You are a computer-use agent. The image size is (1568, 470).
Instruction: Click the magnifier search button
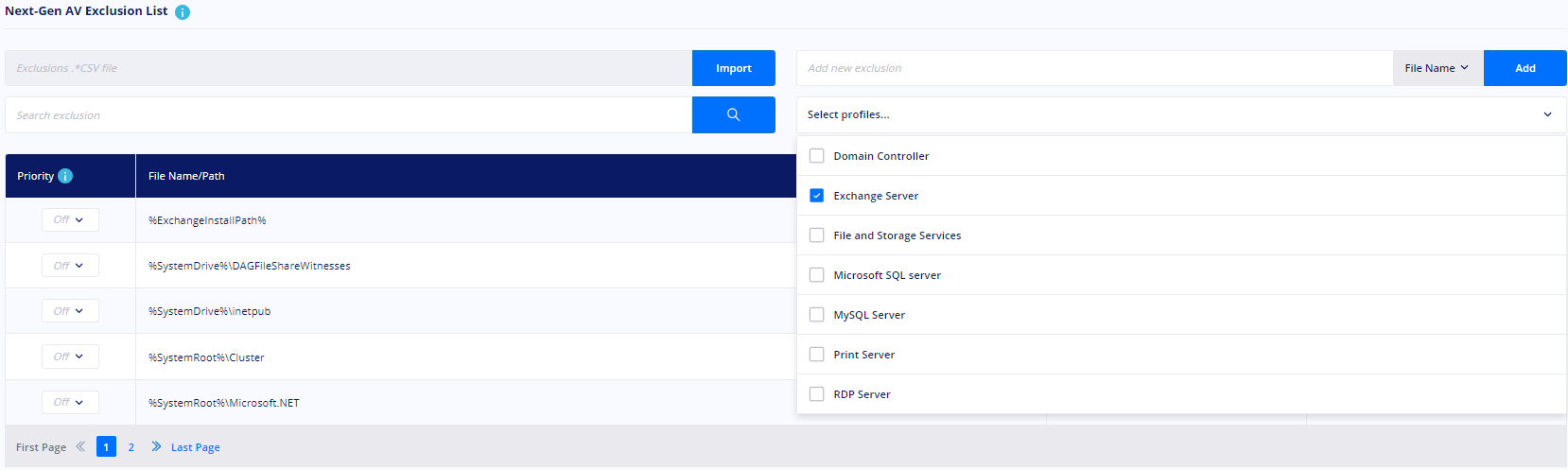pos(733,114)
